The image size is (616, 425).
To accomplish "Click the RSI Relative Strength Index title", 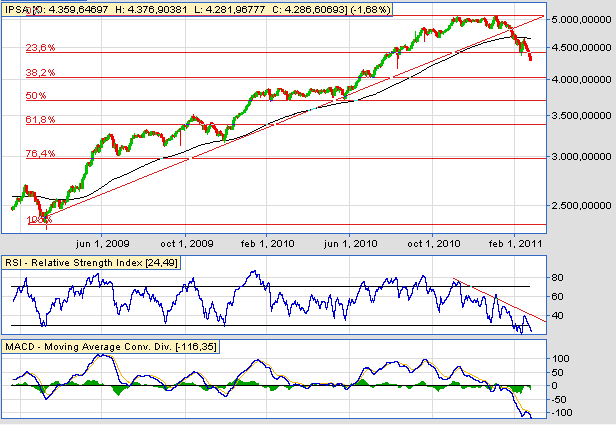I will (x=91, y=262).
